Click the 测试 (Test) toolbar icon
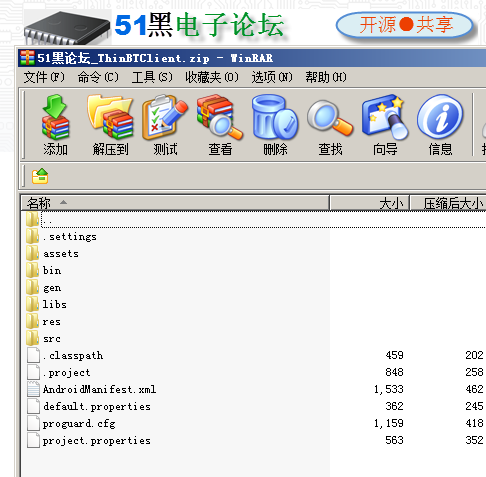 [165, 117]
